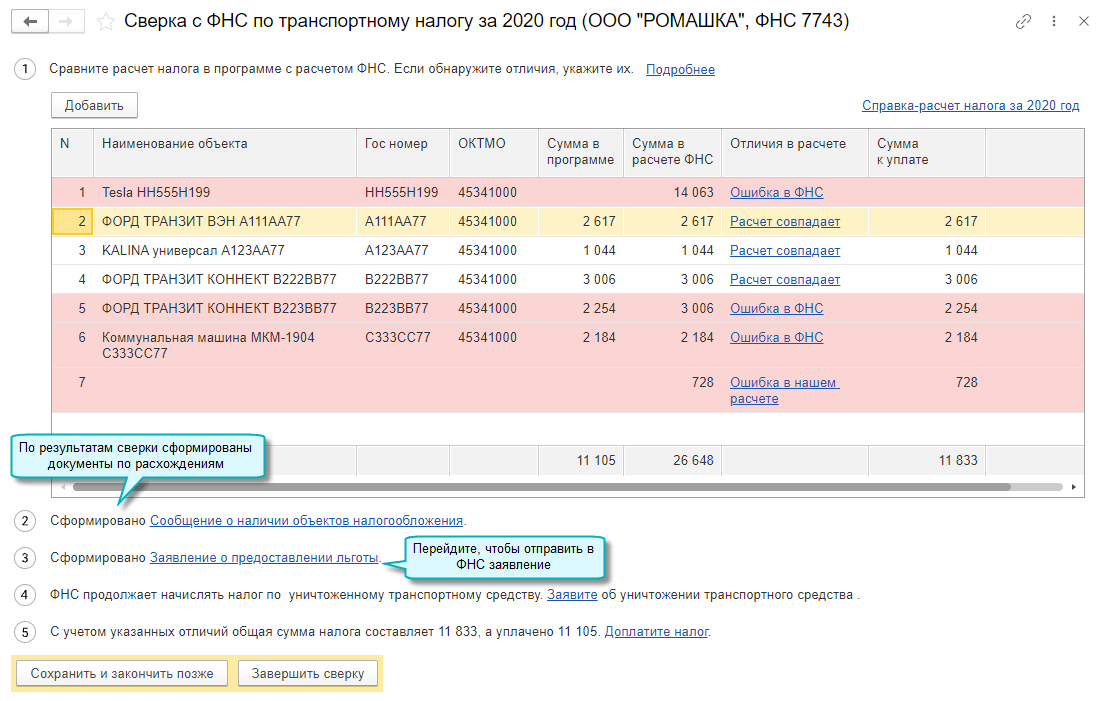
Task: Open Ошибка в ФНС for КОННЕКТ B223BB77
Action: coord(777,308)
